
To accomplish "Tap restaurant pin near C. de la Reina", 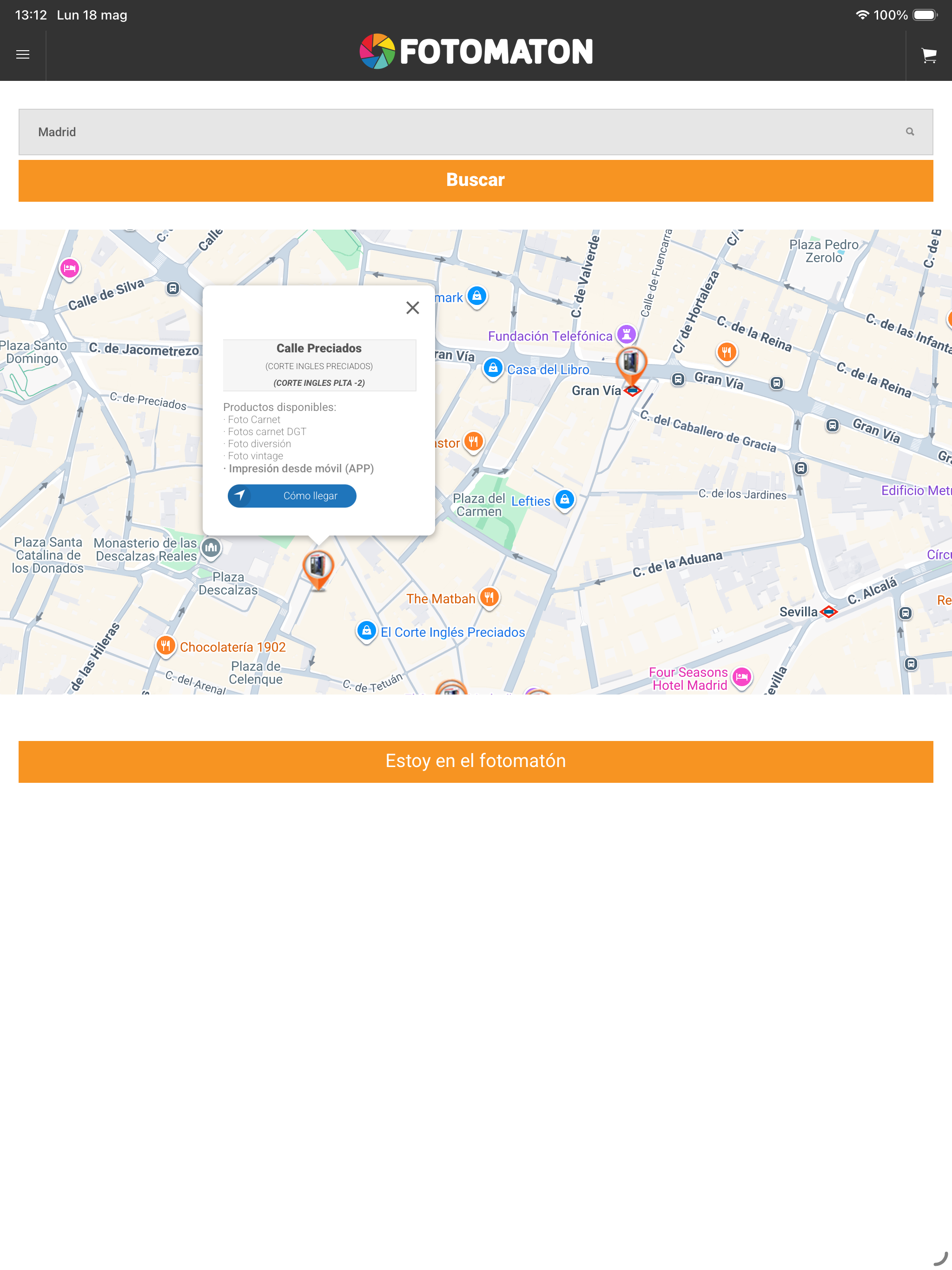I will [x=727, y=352].
